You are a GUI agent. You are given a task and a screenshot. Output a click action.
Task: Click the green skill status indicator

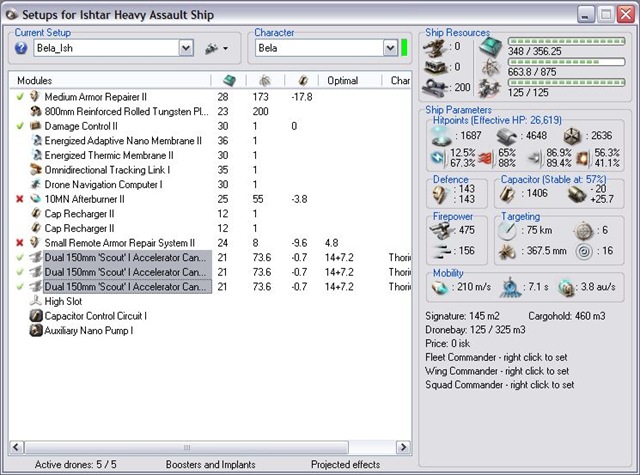click(x=404, y=48)
